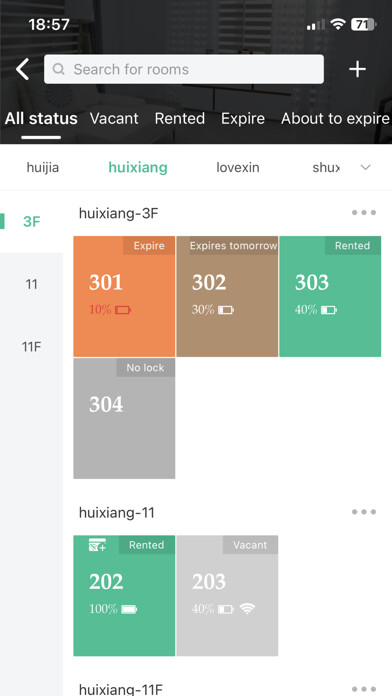Focus the Search for rooms field
Viewport: 392px width, 696px height.
click(184, 69)
